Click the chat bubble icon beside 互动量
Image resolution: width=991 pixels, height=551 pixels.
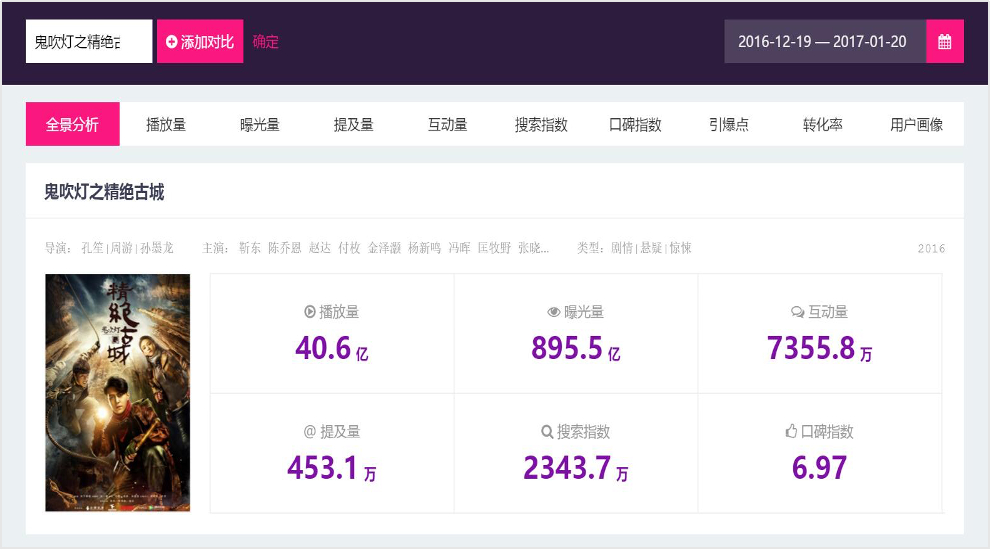click(x=797, y=312)
